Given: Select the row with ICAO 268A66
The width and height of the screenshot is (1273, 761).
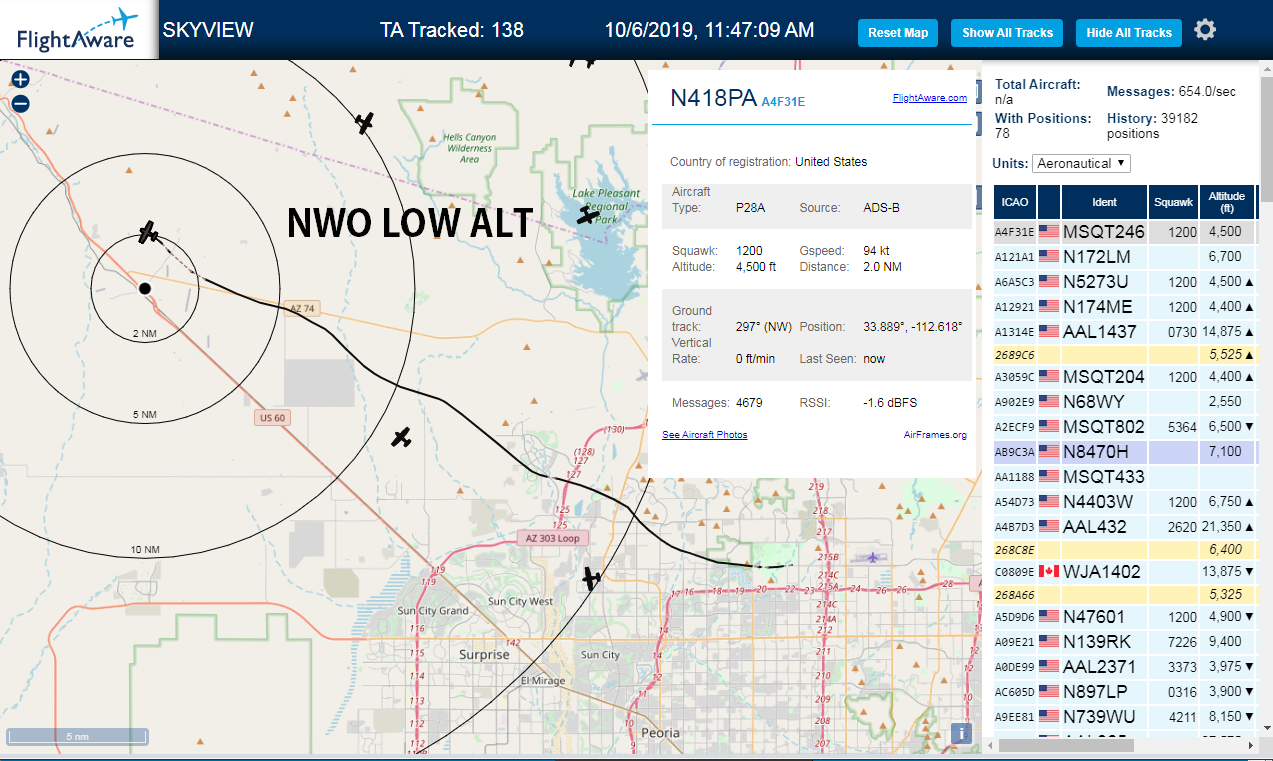Looking at the screenshot, I should (1125, 595).
